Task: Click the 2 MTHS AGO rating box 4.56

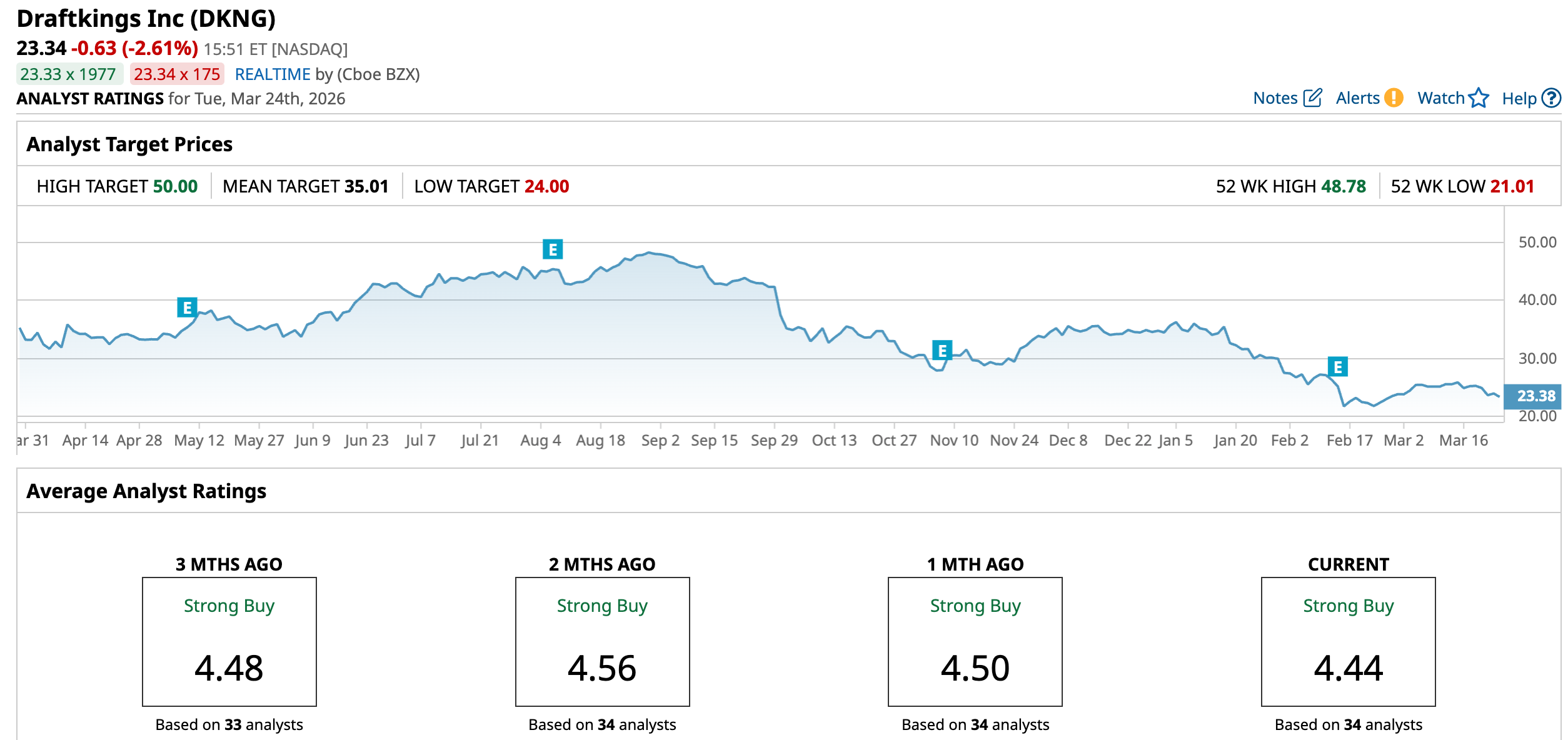Action: 602,642
